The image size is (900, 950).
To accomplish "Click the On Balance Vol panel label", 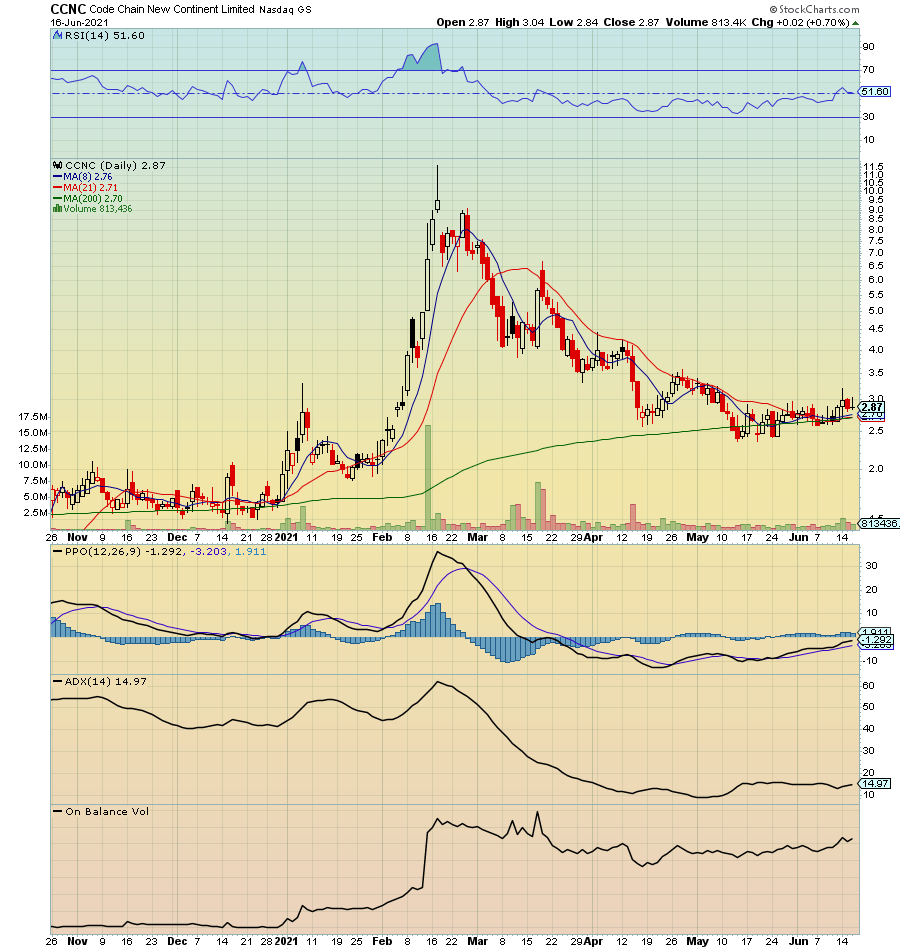I will (x=107, y=812).
